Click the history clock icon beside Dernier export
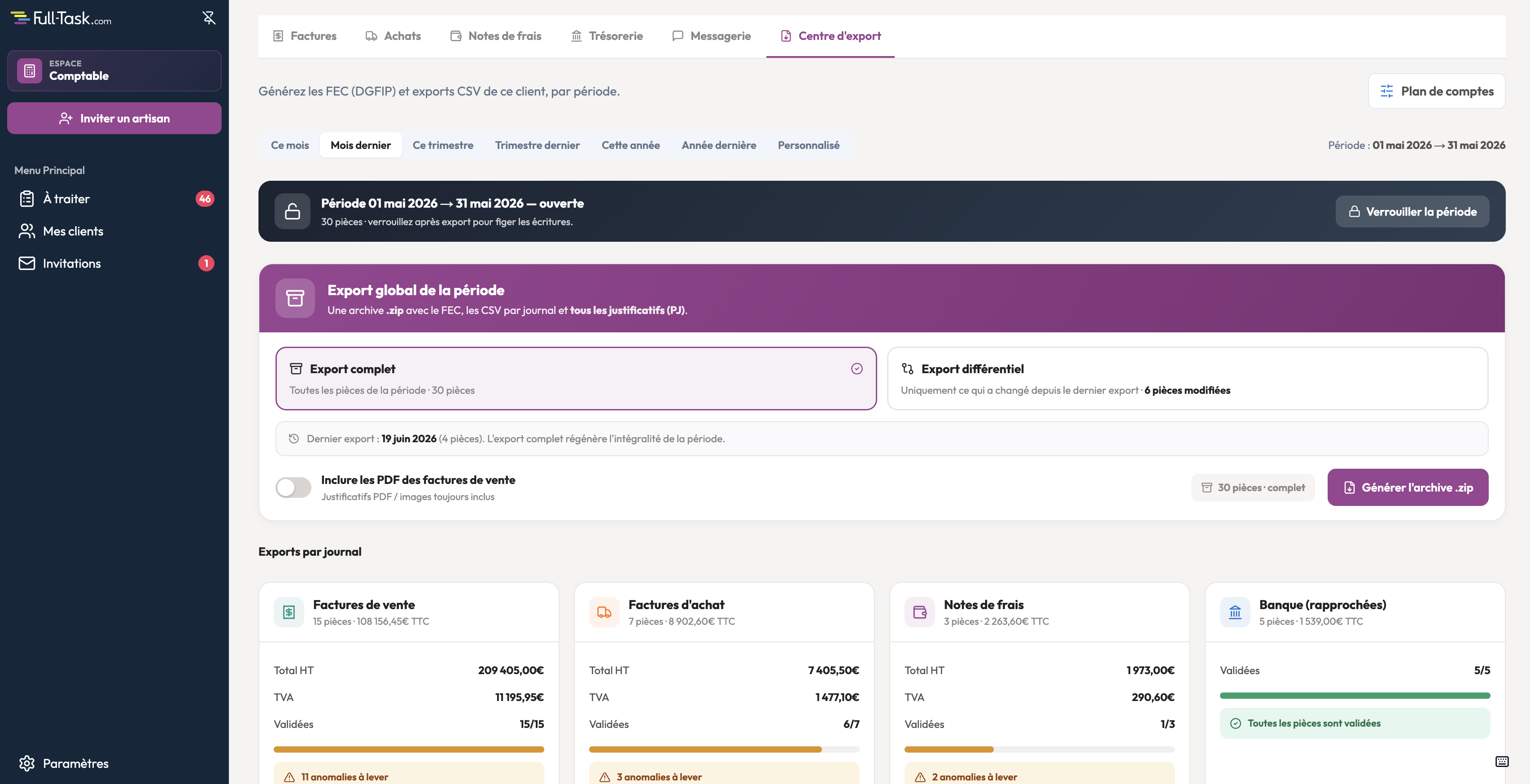The width and height of the screenshot is (1530, 784). [293, 438]
